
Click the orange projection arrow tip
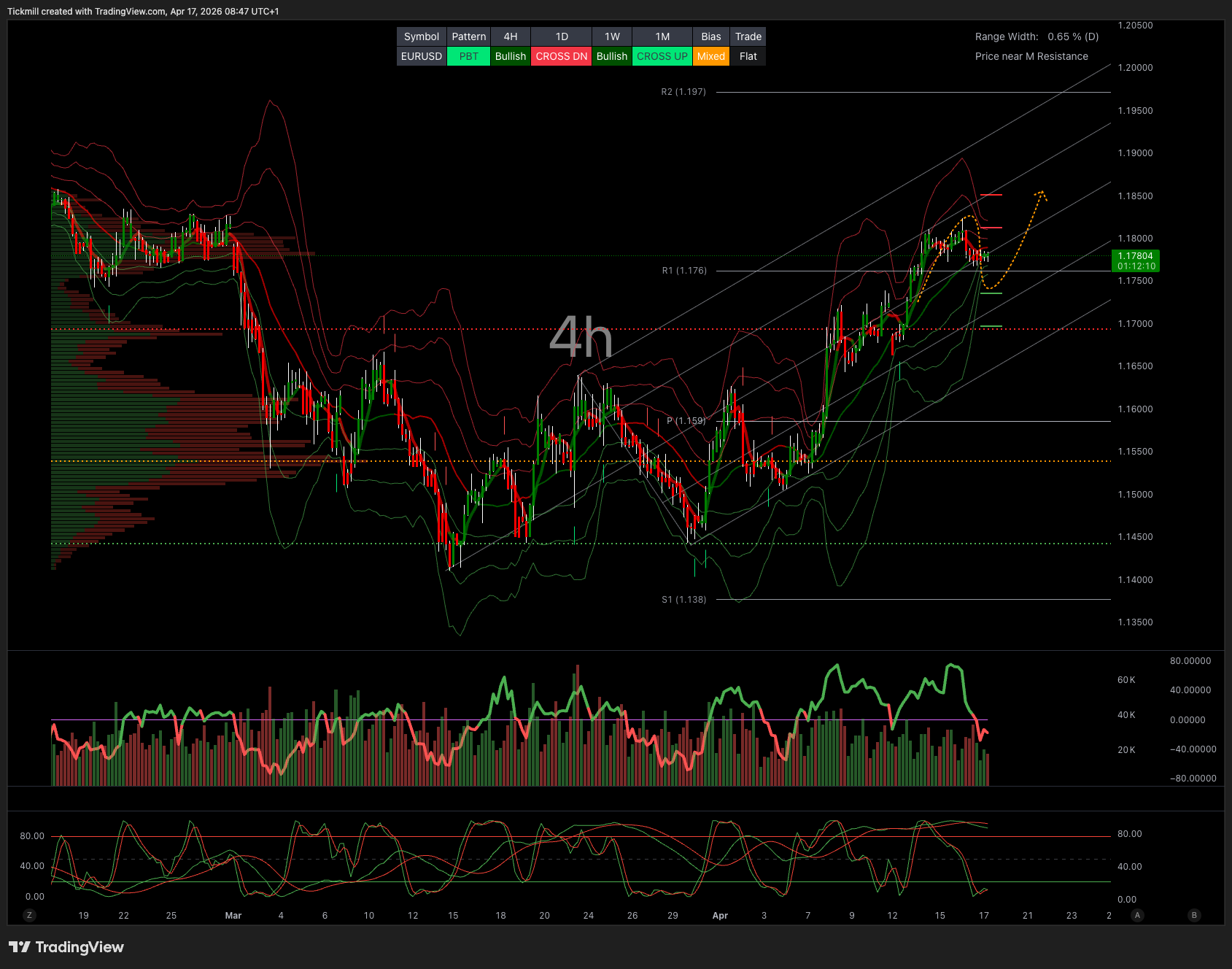(1042, 193)
